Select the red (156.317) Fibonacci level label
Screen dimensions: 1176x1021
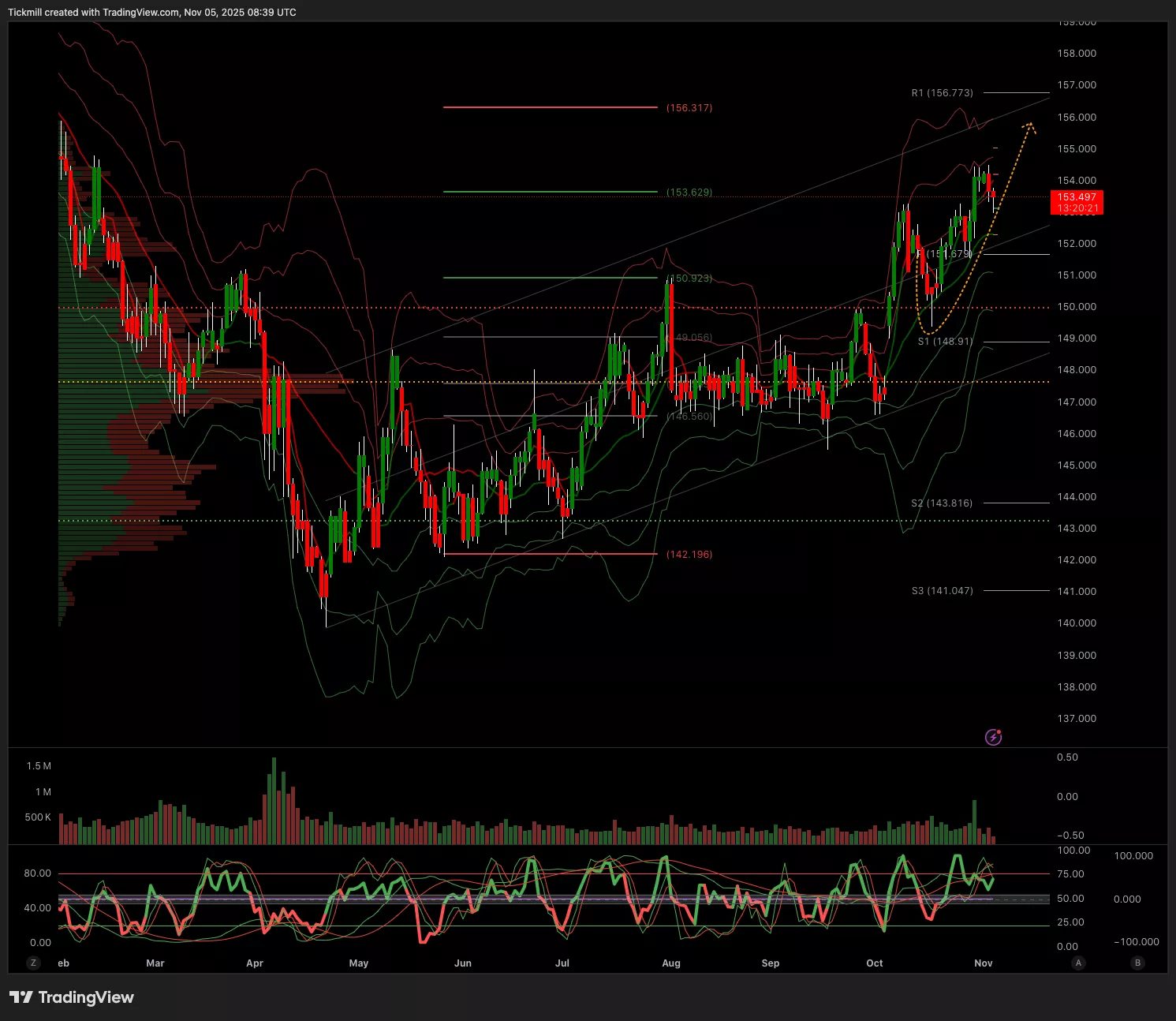pyautogui.click(x=689, y=108)
